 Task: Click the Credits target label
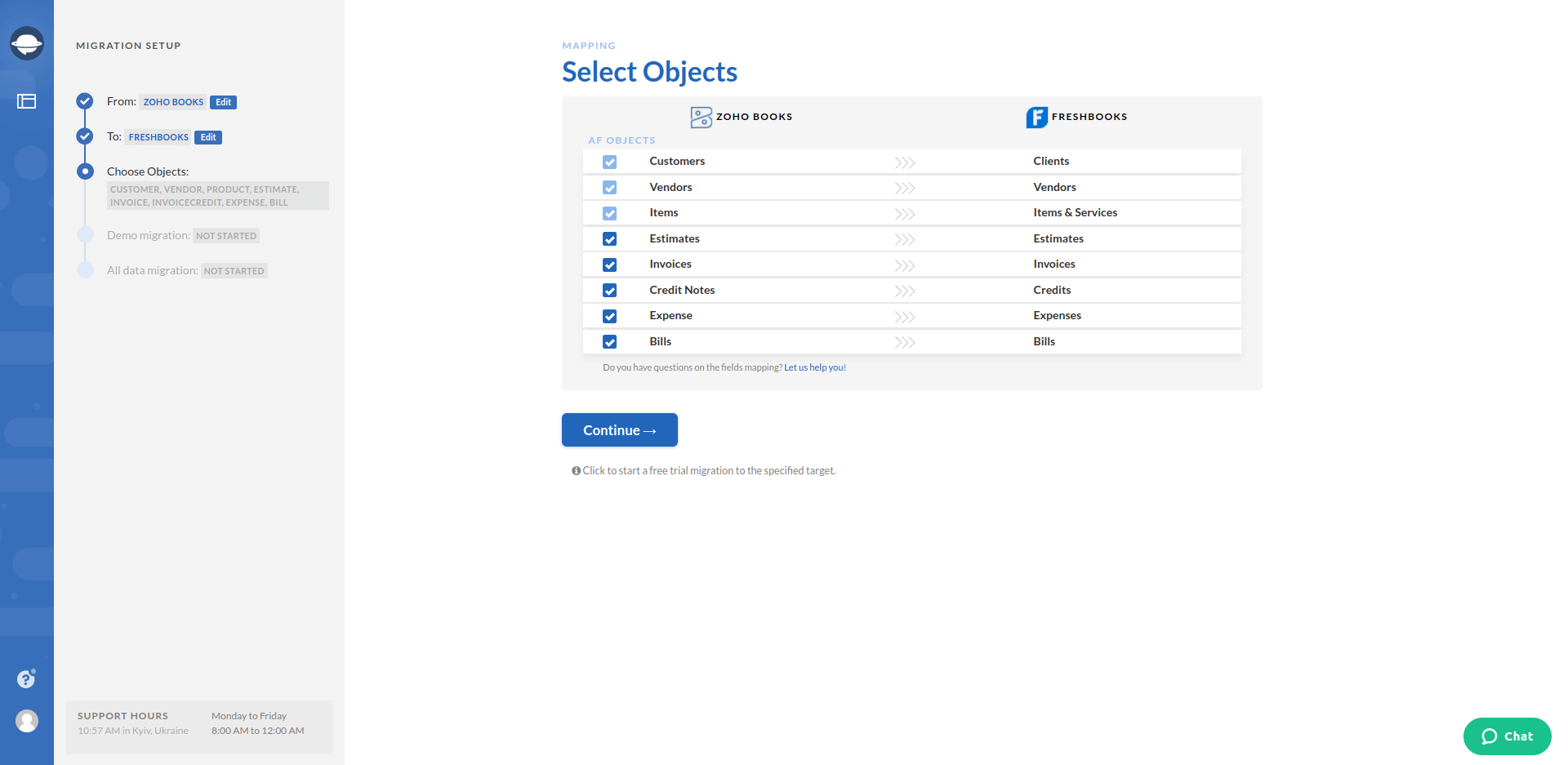1052,291
